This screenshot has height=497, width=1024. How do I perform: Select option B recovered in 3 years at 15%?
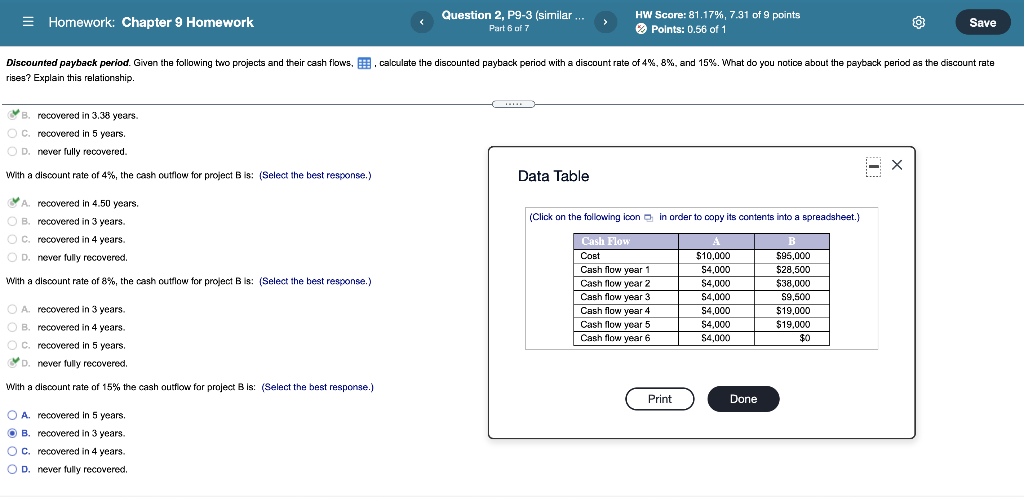(x=12, y=433)
